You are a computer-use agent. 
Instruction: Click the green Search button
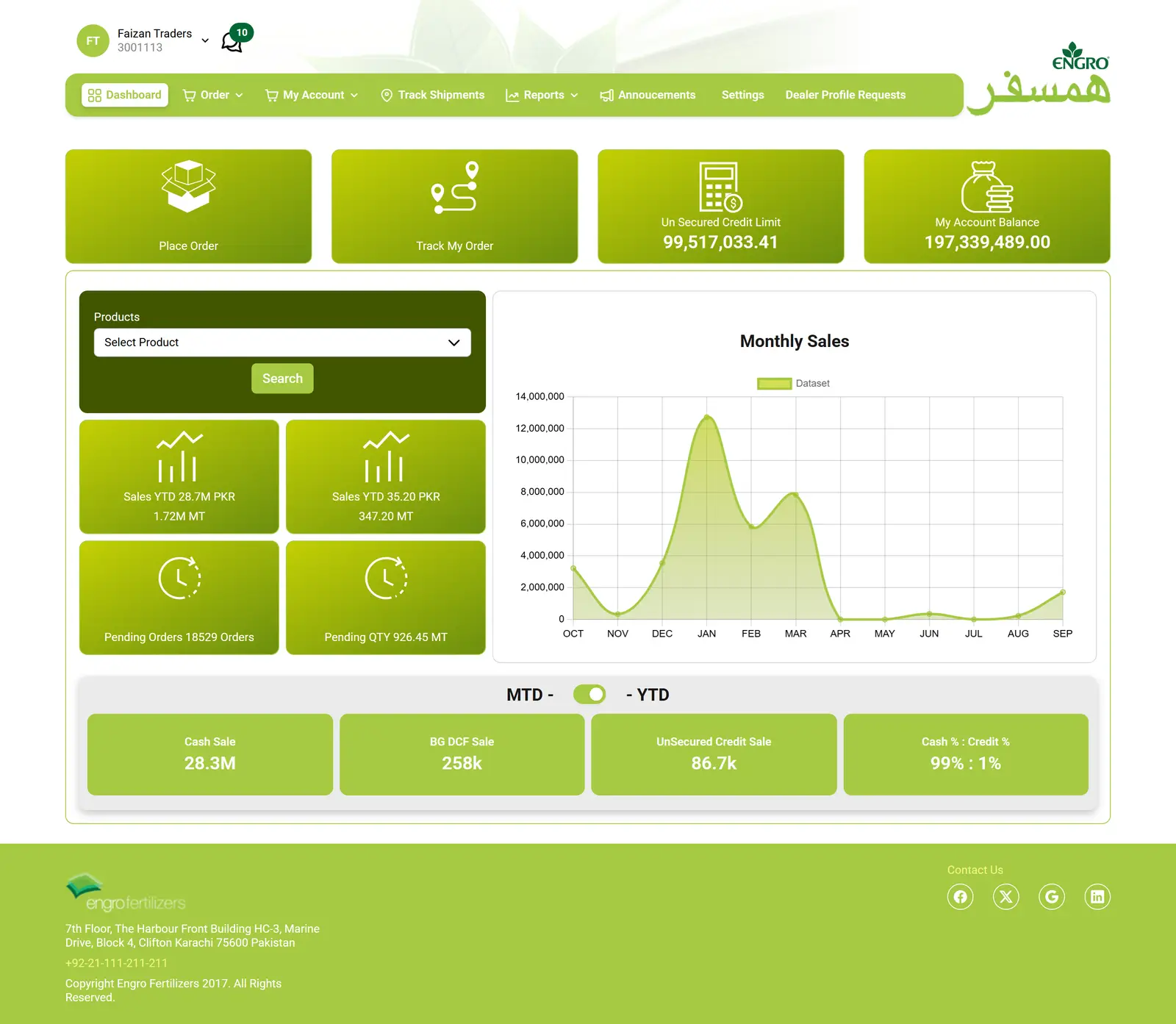(x=282, y=379)
